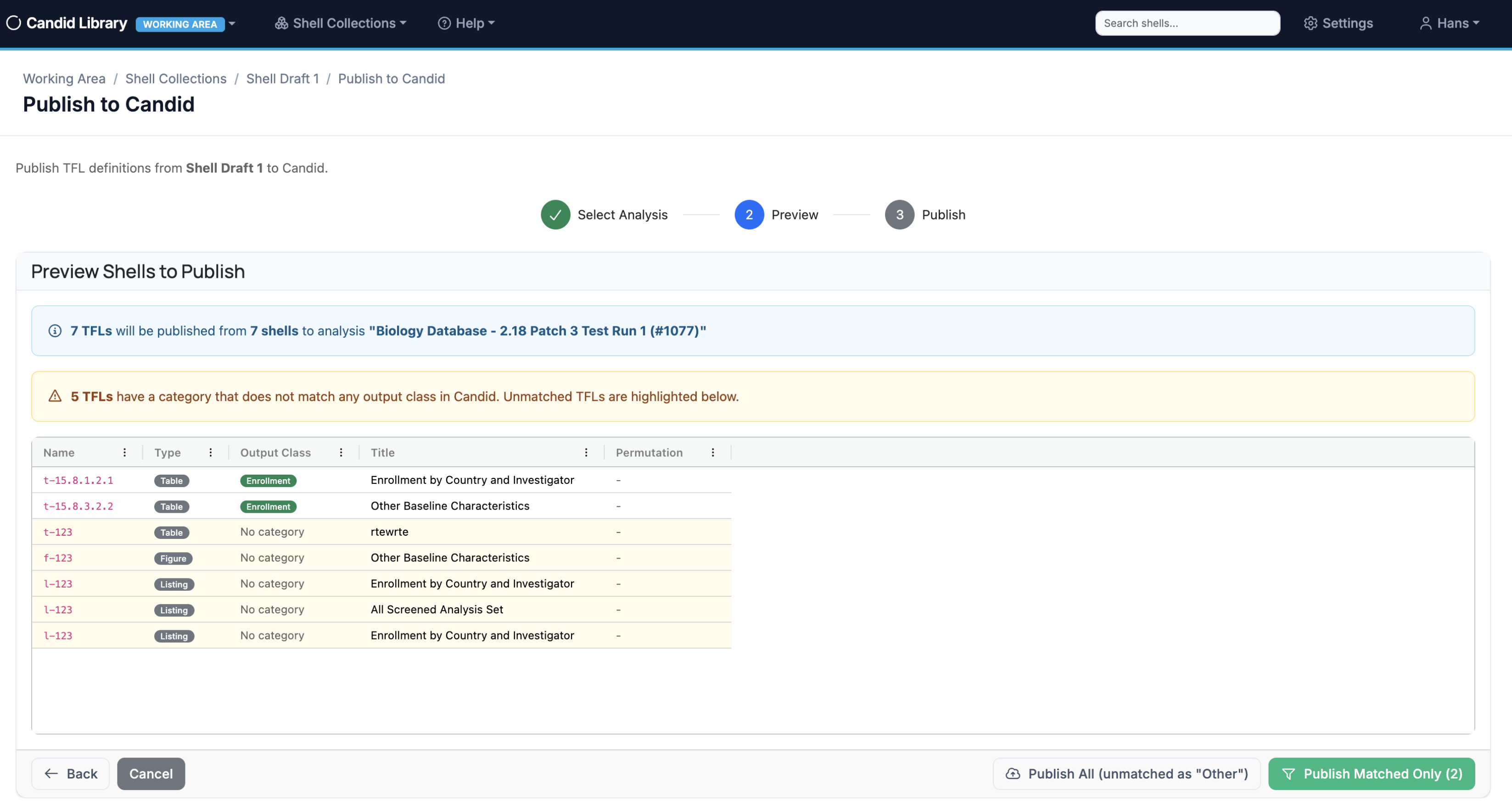Click the back arrow icon in Back button
This screenshot has height=801, width=1512.
pyautogui.click(x=51, y=773)
